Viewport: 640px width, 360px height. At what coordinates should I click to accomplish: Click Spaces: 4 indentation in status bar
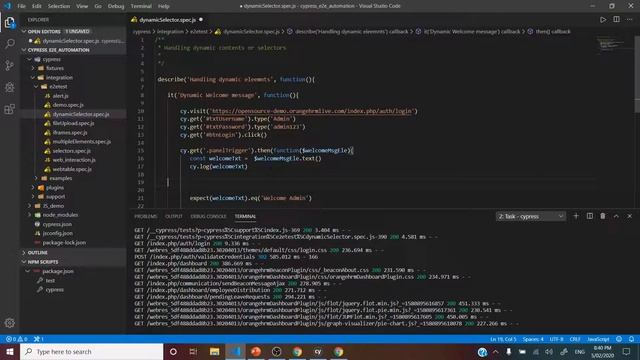click(x=533, y=339)
